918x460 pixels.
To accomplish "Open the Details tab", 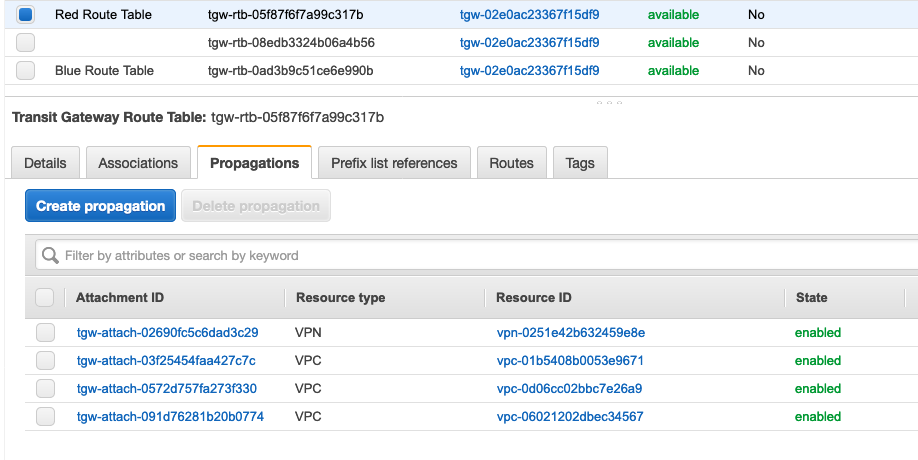I will 45,163.
